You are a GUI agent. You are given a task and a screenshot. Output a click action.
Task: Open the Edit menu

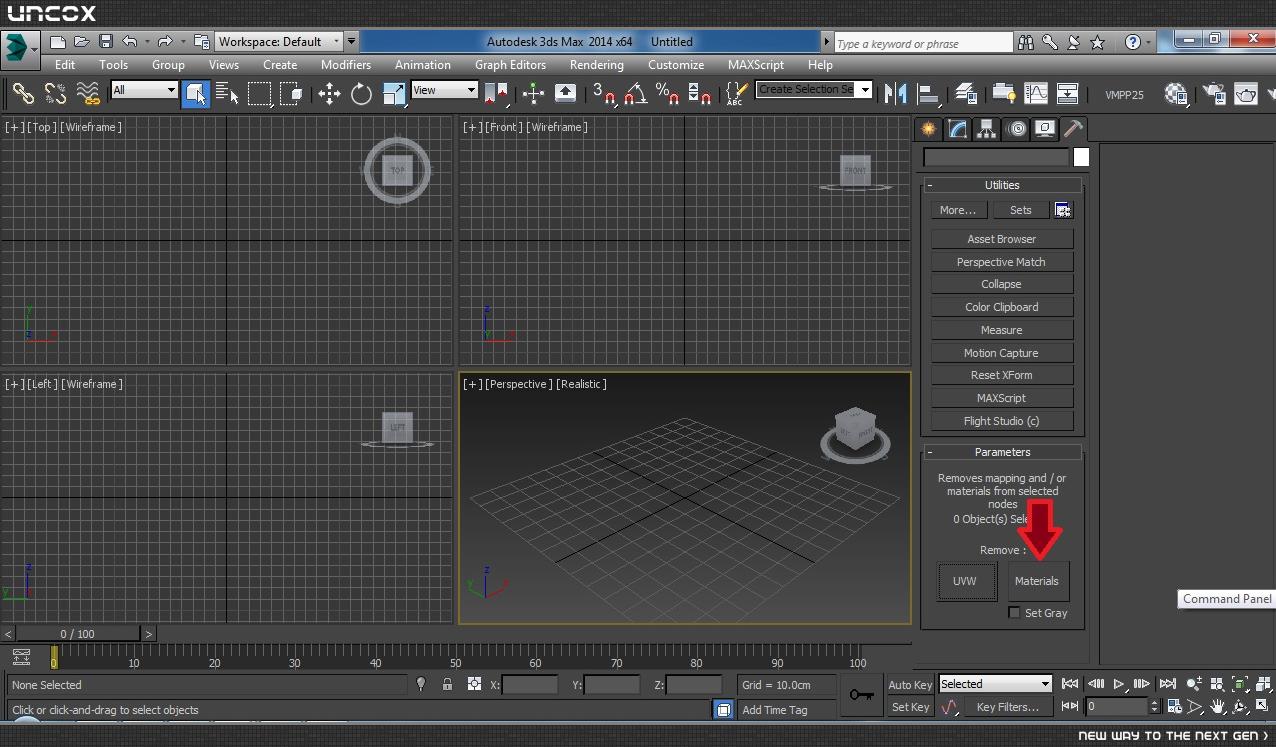pos(65,65)
